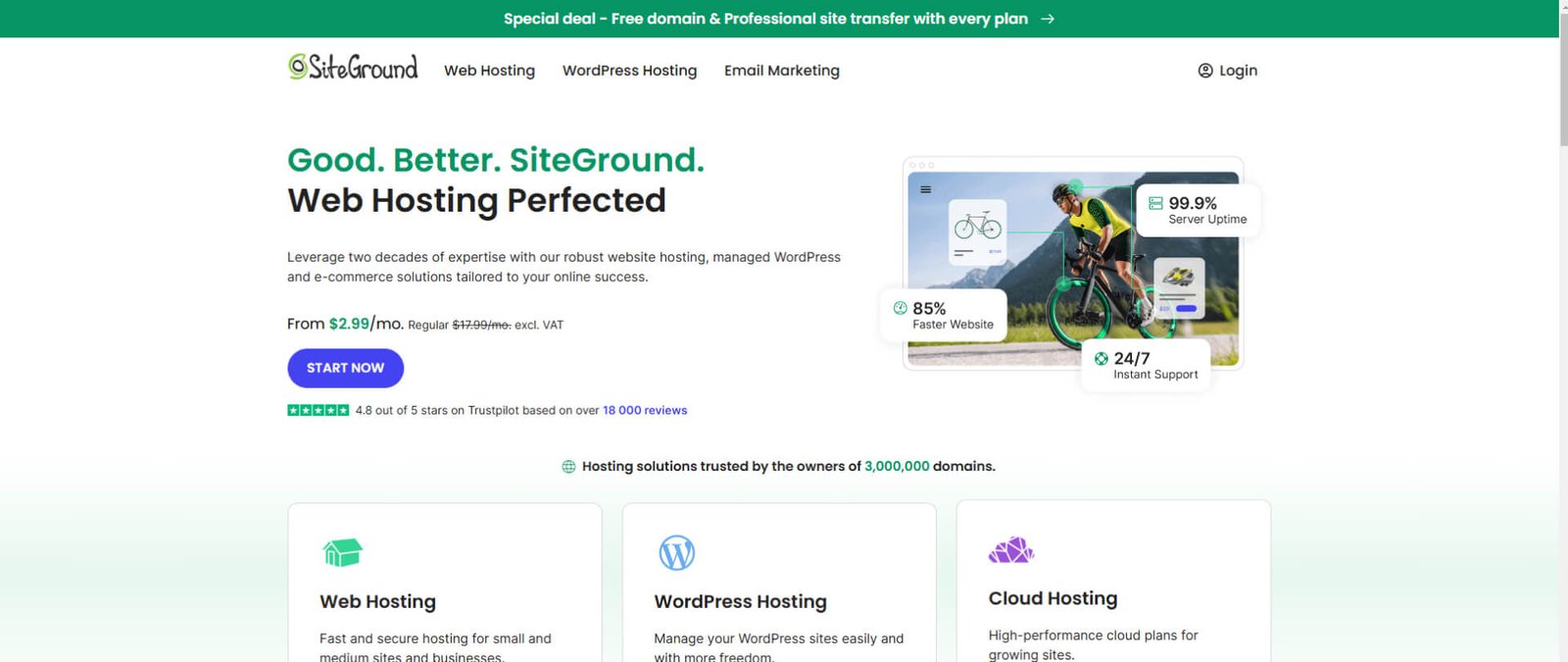
Task: Click the globe icon beside trusted domains text
Action: [568, 467]
